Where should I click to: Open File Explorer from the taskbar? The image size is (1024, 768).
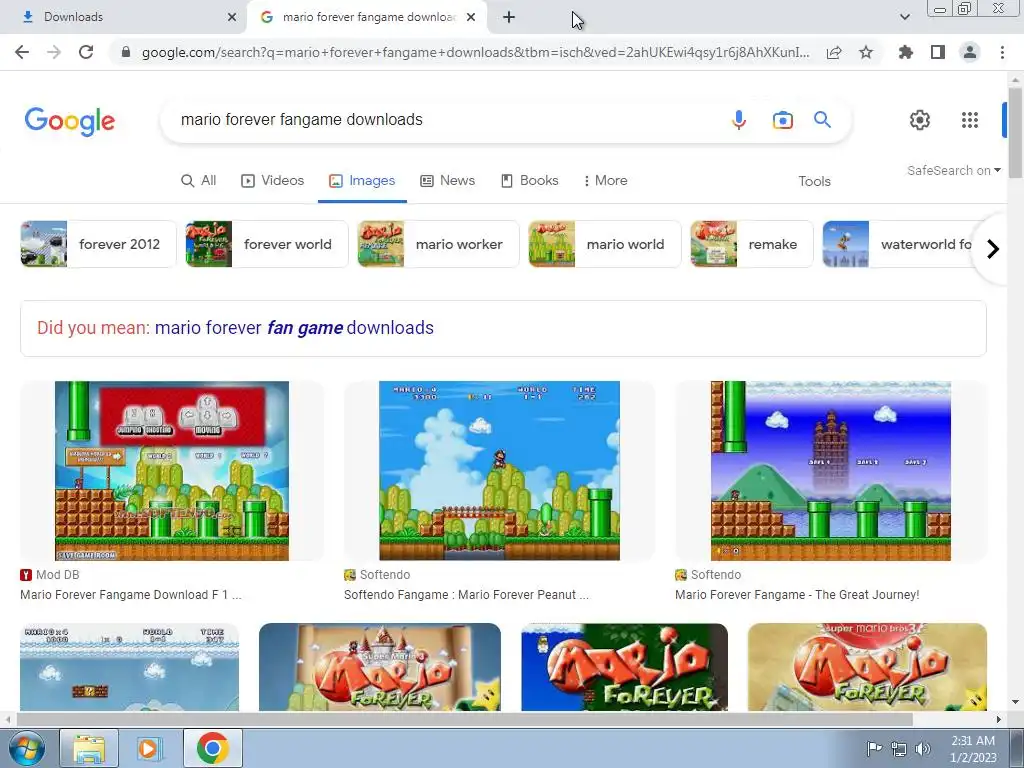coord(89,748)
